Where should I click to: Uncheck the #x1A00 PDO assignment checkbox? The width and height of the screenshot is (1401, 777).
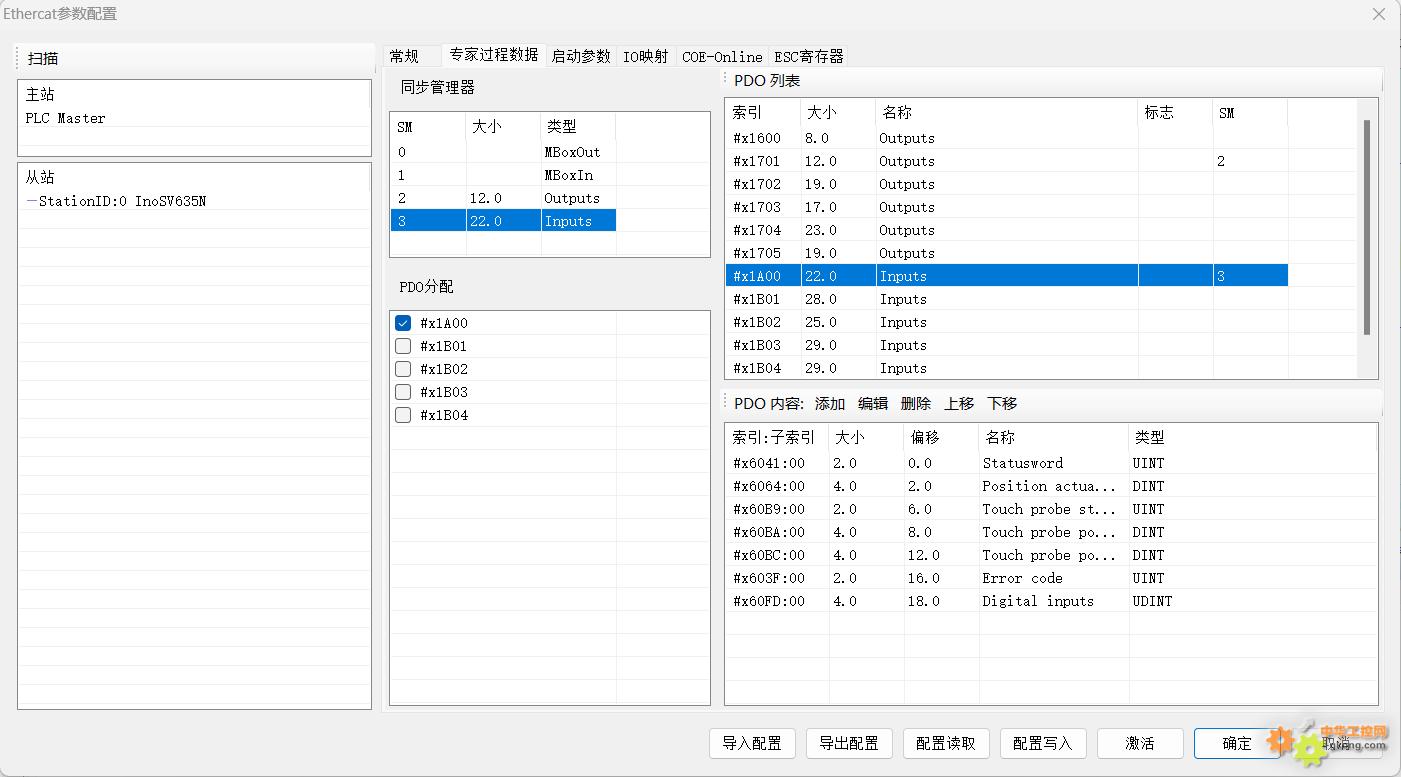tap(403, 323)
